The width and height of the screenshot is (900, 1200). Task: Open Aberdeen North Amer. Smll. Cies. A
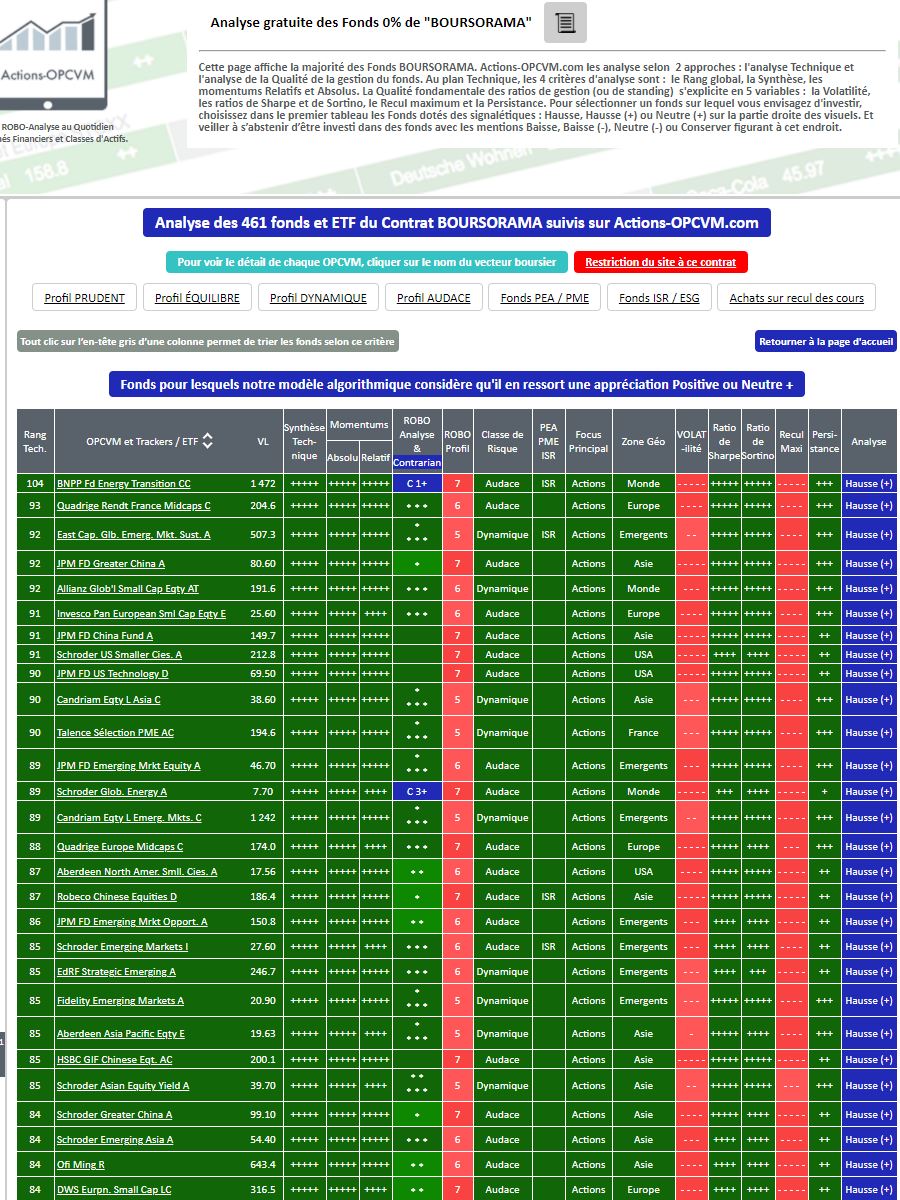tap(136, 872)
